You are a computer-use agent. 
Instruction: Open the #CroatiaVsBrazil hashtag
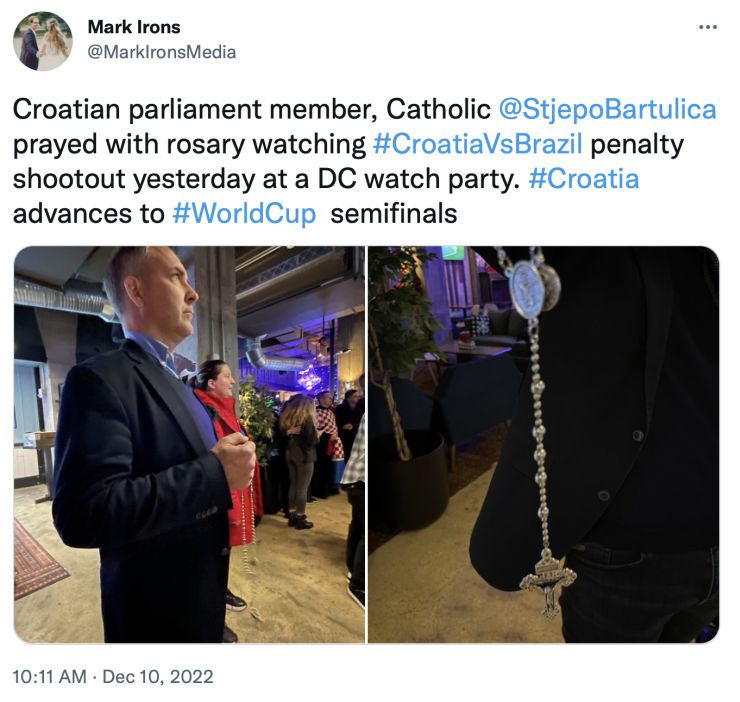point(478,144)
